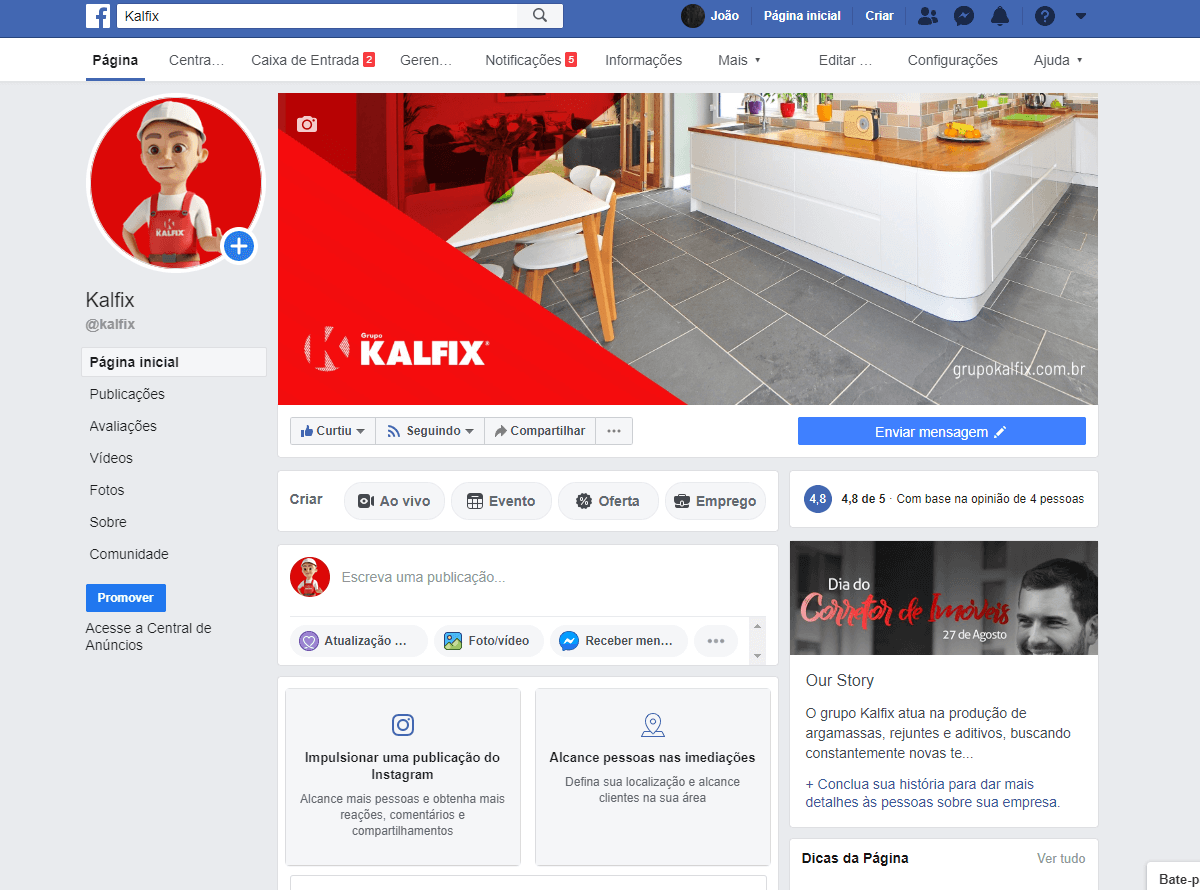Screen dimensions: 1200x890
Task: Click the search magnifier button
Action: (540, 16)
